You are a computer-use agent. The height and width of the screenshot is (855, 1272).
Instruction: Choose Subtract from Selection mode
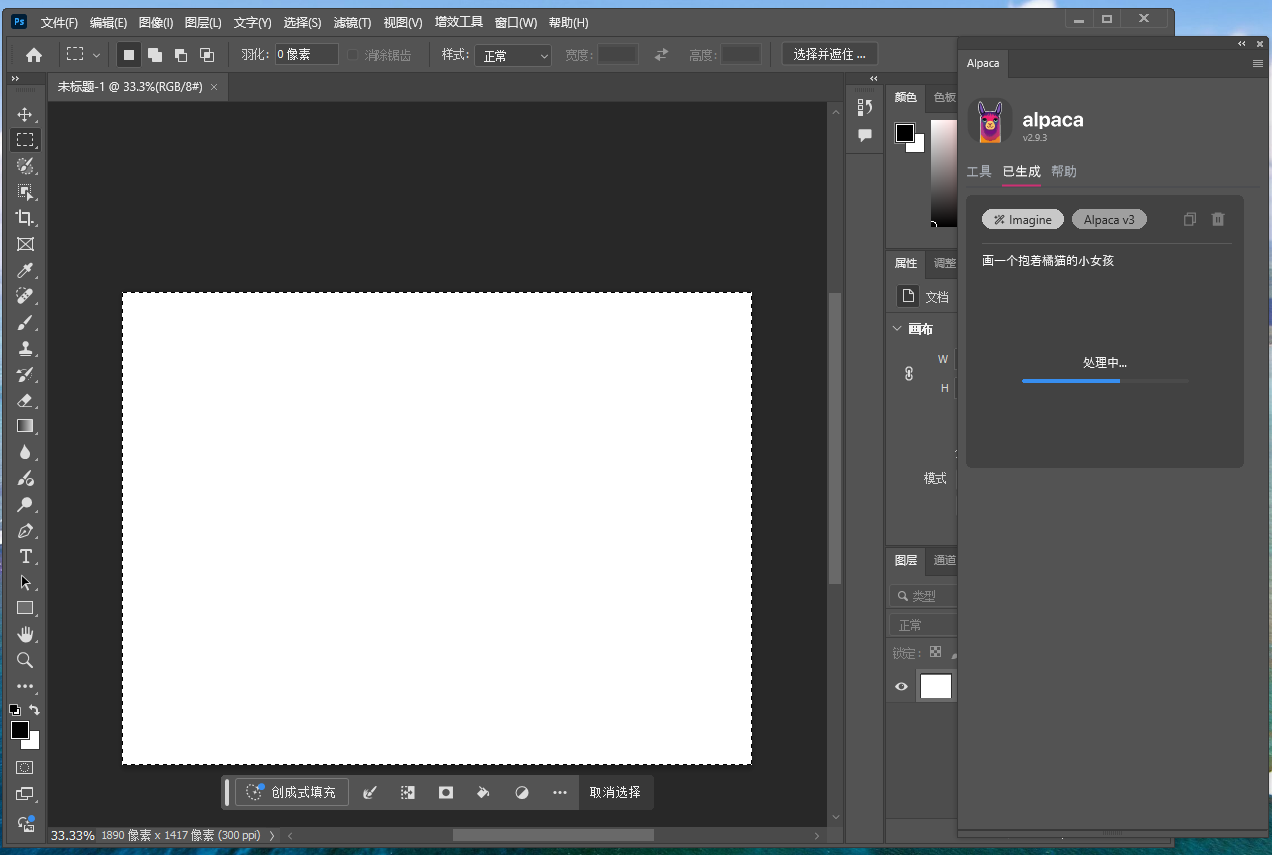pyautogui.click(x=180, y=55)
